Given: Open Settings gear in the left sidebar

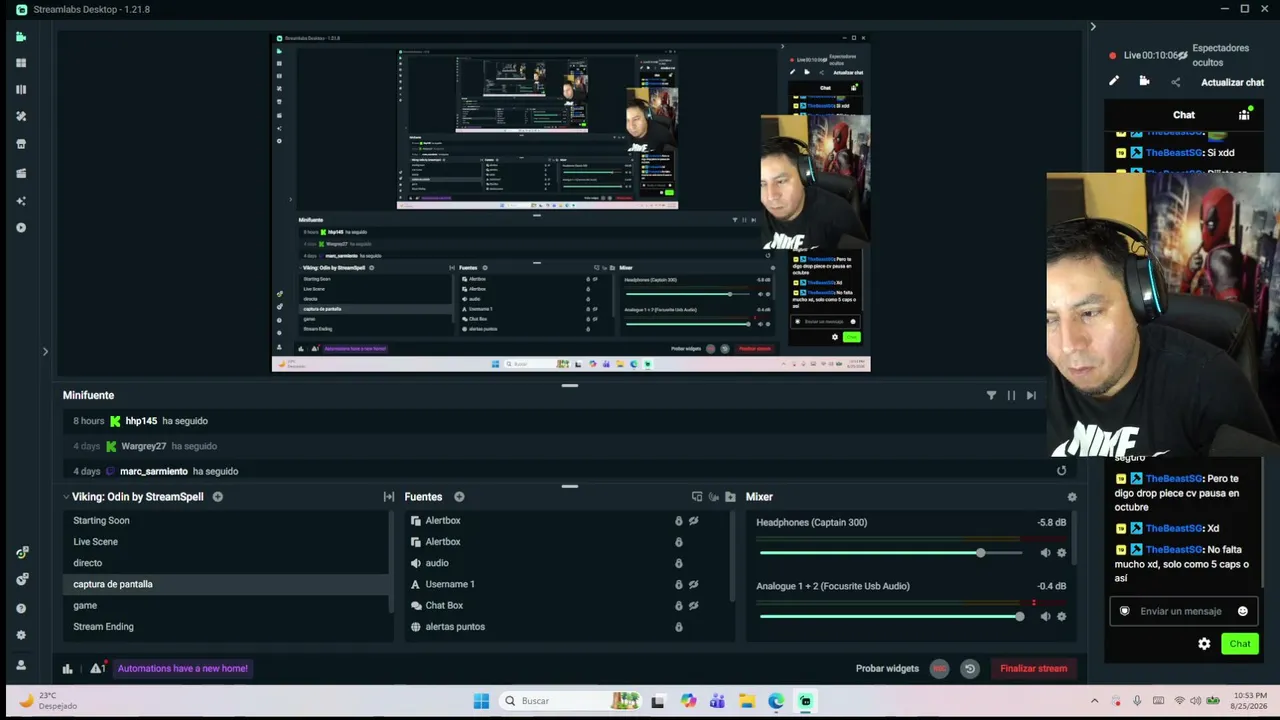Looking at the screenshot, I should coord(21,635).
